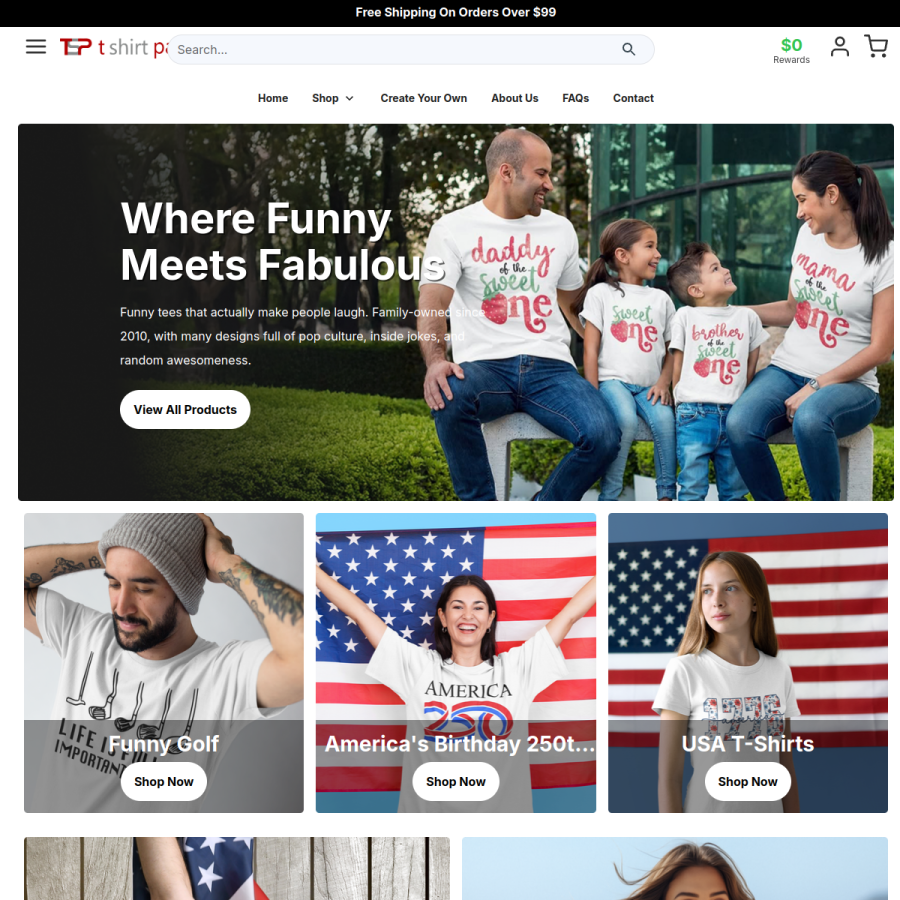Click Shop Now under America's Birthday

456,781
